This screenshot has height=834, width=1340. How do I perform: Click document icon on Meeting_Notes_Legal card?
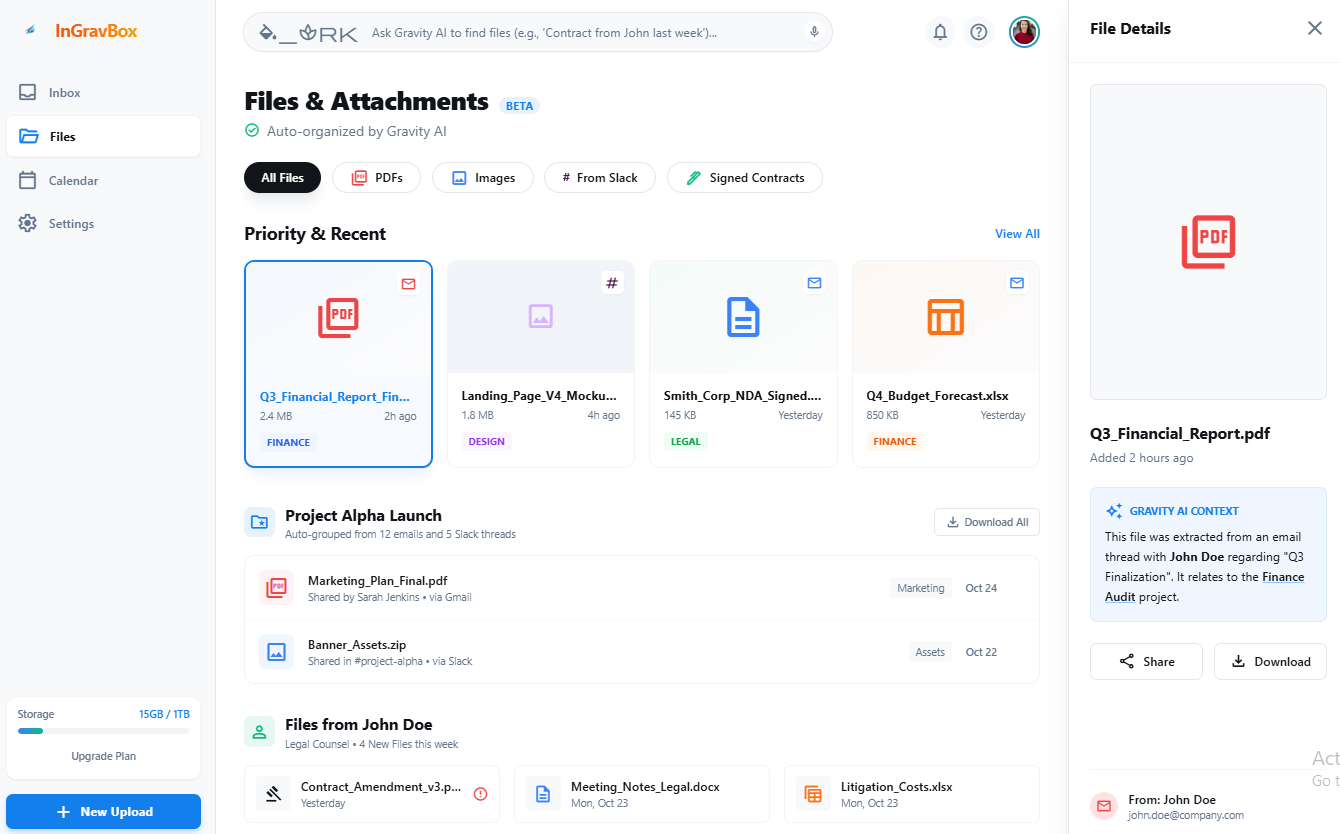tap(543, 794)
